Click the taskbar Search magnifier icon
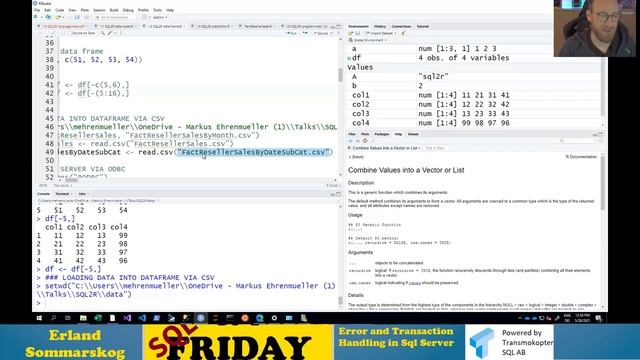Viewport: 640px width, 360px height. pyautogui.click(x=53, y=318)
